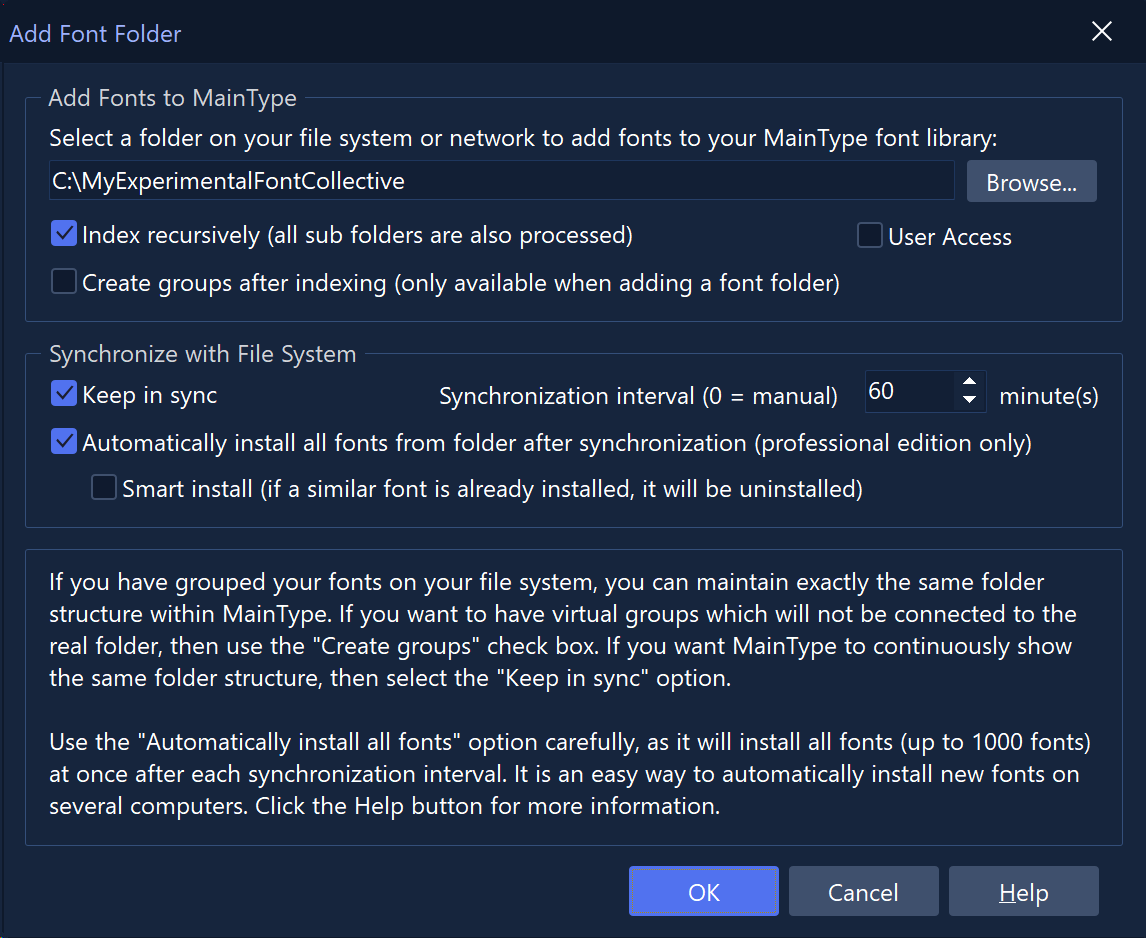1146x938 pixels.
Task: Click the Add Font Folder title bar
Action: coord(500,33)
